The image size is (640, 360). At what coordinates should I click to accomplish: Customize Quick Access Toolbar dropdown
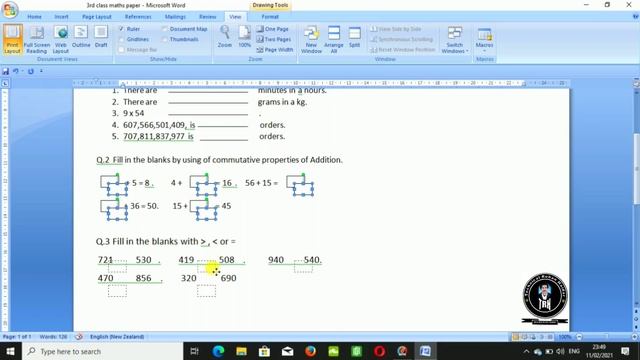[x=41, y=71]
